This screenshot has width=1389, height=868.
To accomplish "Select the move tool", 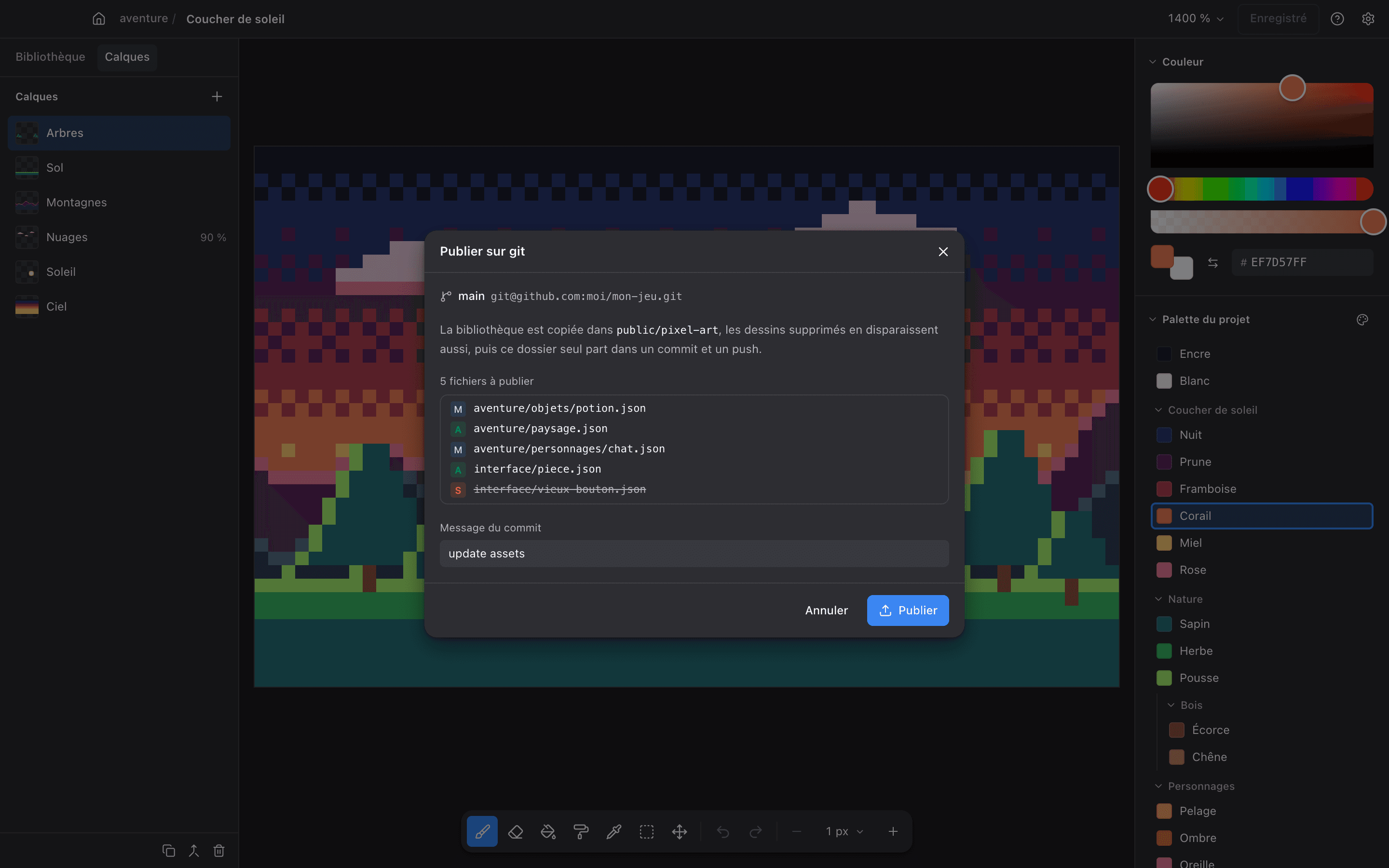I will (x=680, y=831).
